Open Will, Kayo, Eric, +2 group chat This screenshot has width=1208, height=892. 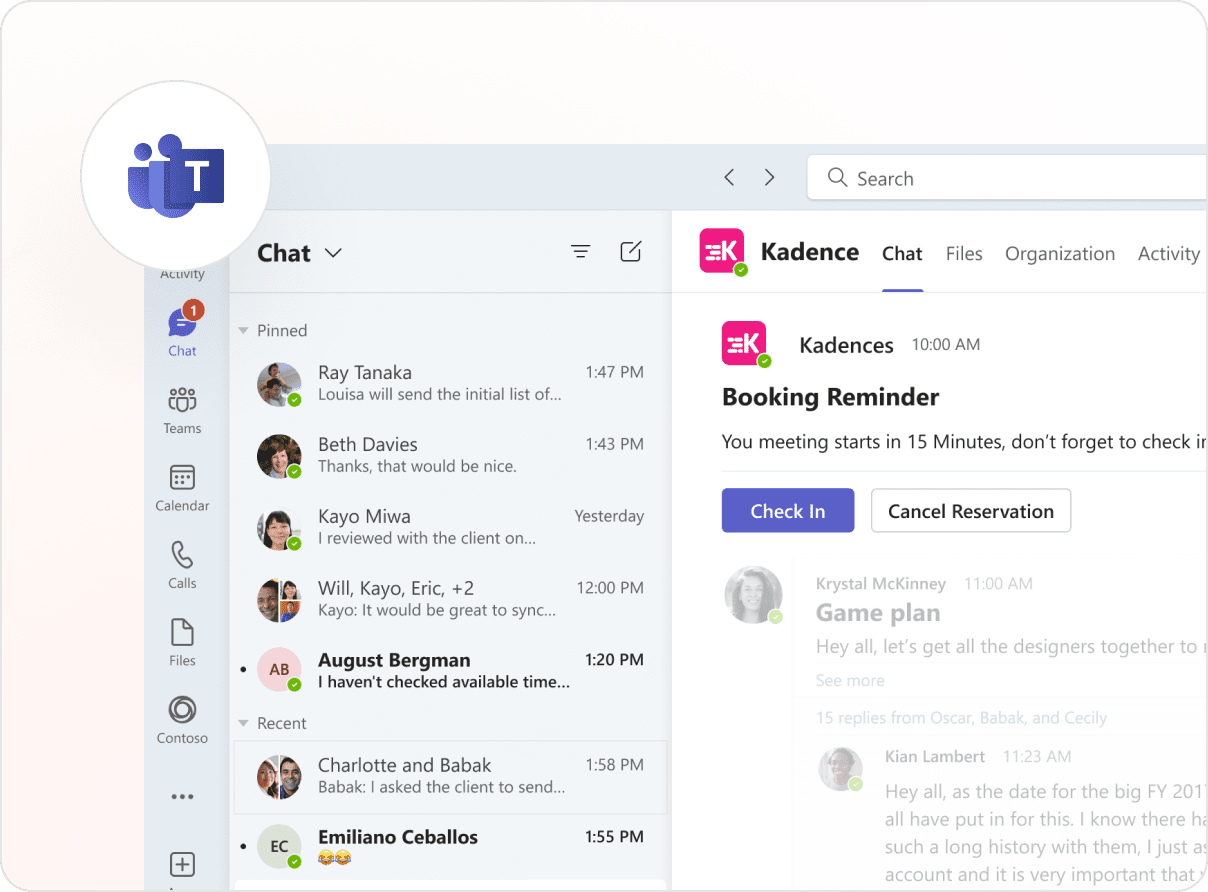click(x=450, y=599)
